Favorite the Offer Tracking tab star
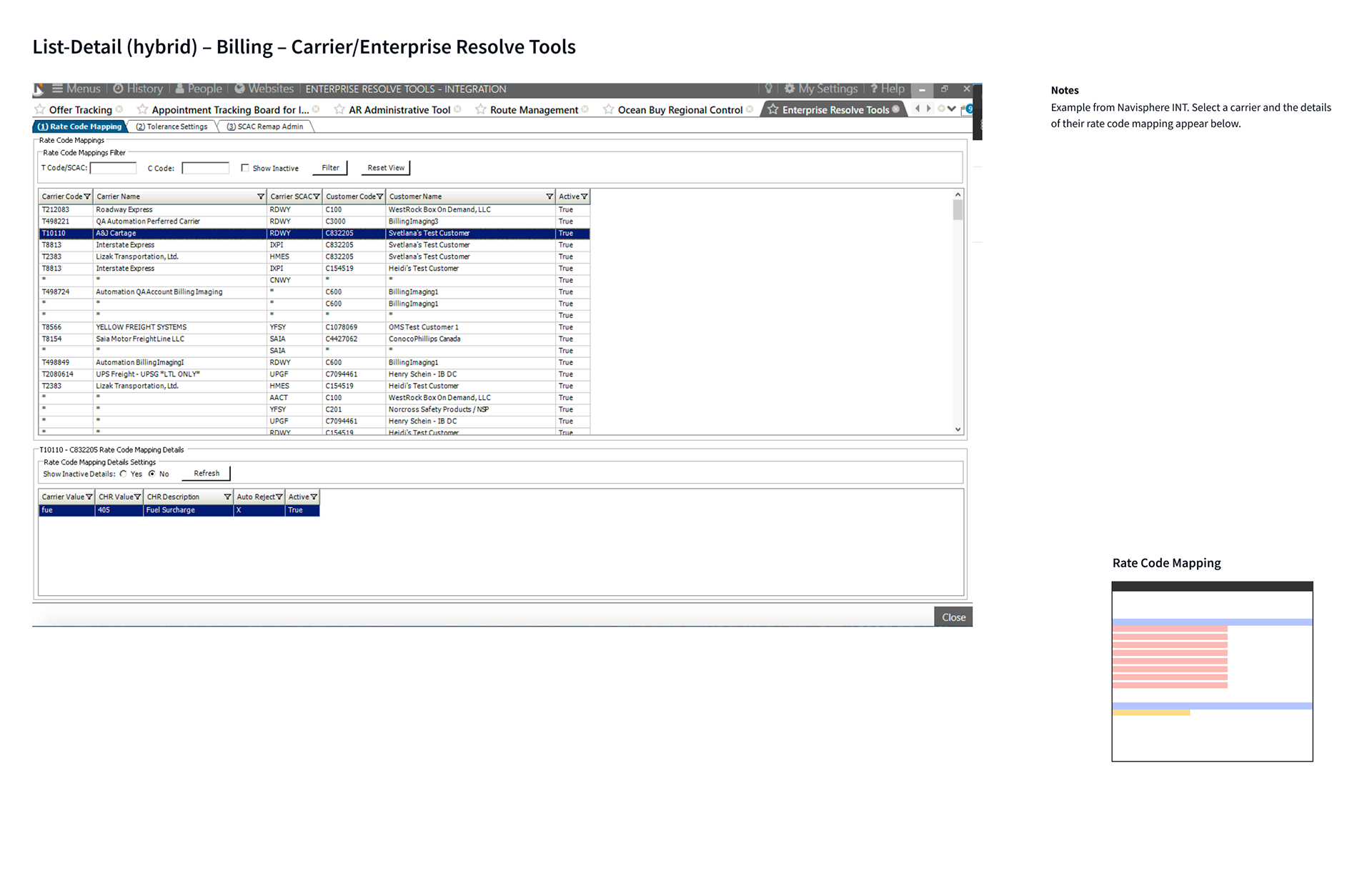Screen dimensions: 1372x878 pos(40,109)
